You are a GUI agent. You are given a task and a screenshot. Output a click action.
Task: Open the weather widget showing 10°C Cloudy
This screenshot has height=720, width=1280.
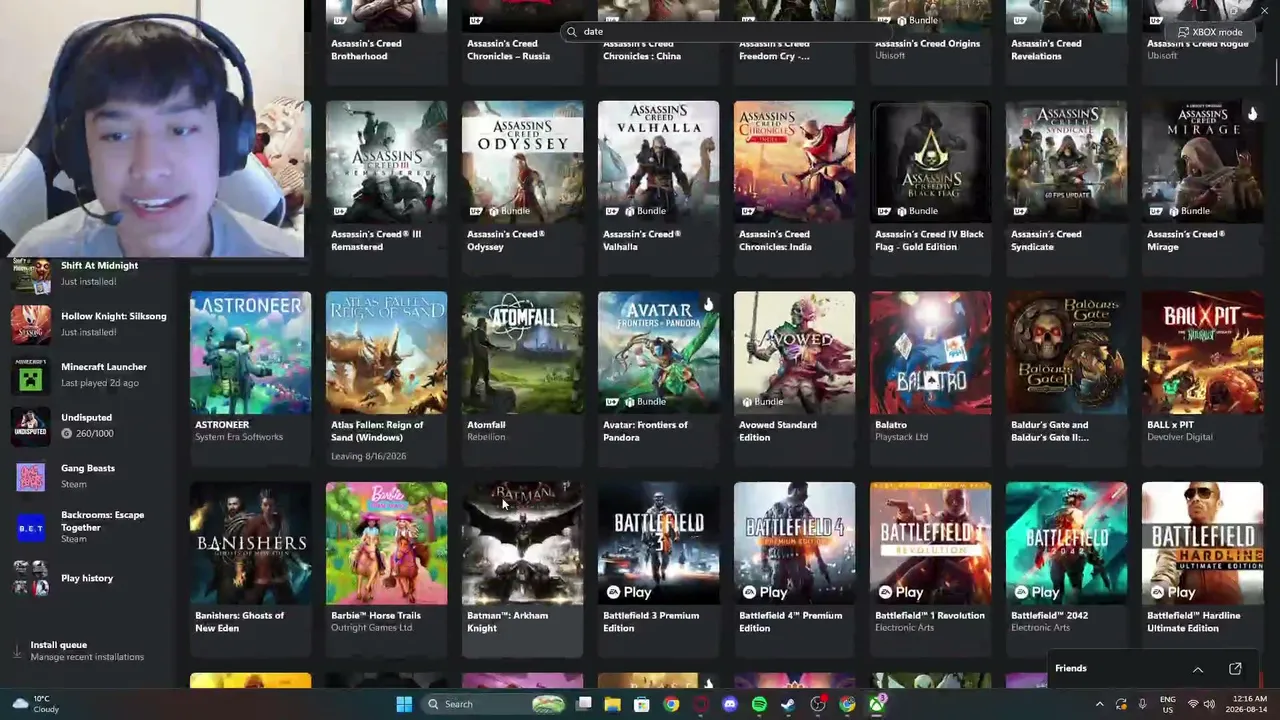click(35, 704)
